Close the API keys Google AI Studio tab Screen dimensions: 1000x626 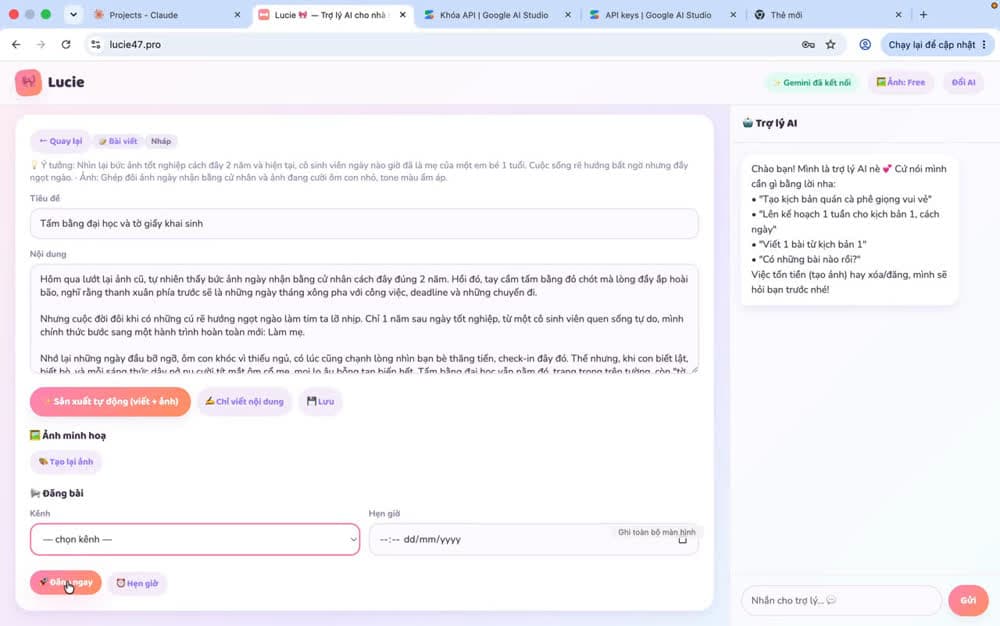733,15
